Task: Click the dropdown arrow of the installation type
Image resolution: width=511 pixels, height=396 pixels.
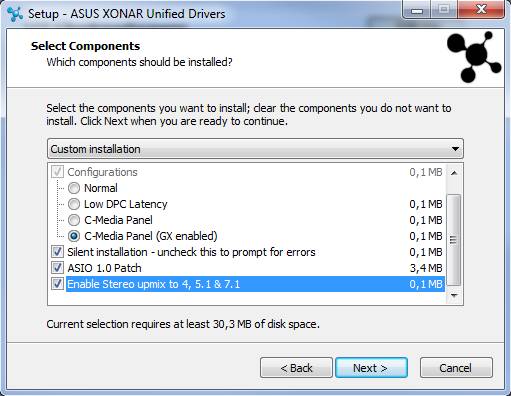Action: point(455,149)
